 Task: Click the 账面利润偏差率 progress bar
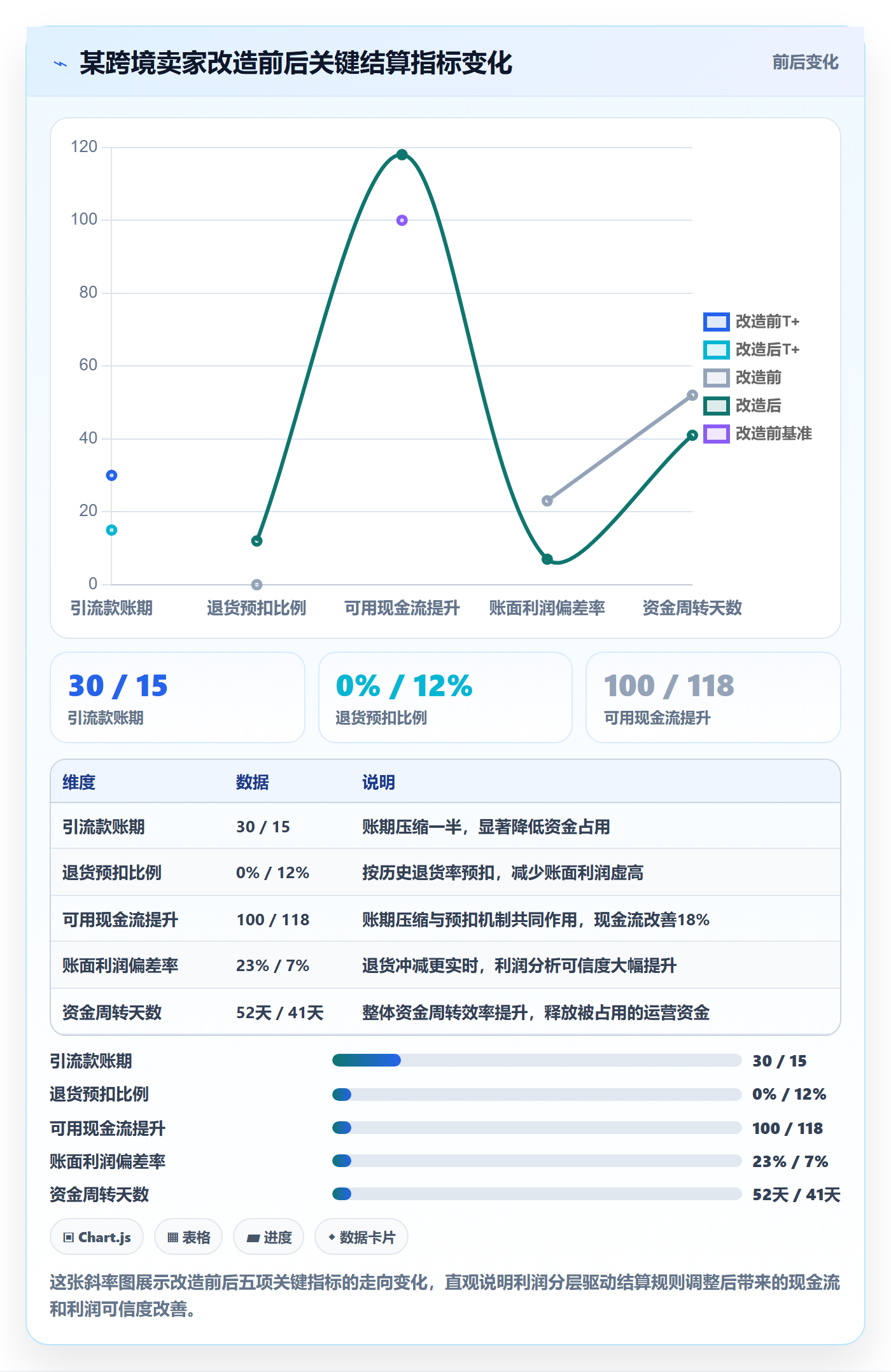537,1161
